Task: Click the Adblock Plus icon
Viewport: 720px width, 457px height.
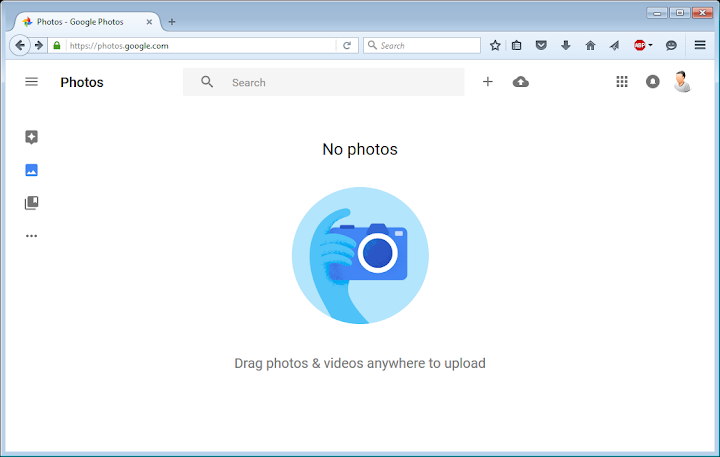Action: [x=639, y=45]
